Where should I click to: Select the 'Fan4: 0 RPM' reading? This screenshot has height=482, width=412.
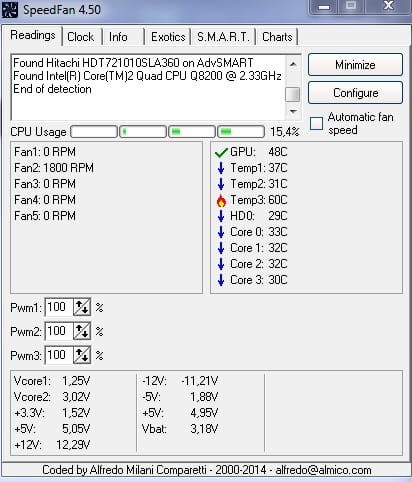pos(45,200)
